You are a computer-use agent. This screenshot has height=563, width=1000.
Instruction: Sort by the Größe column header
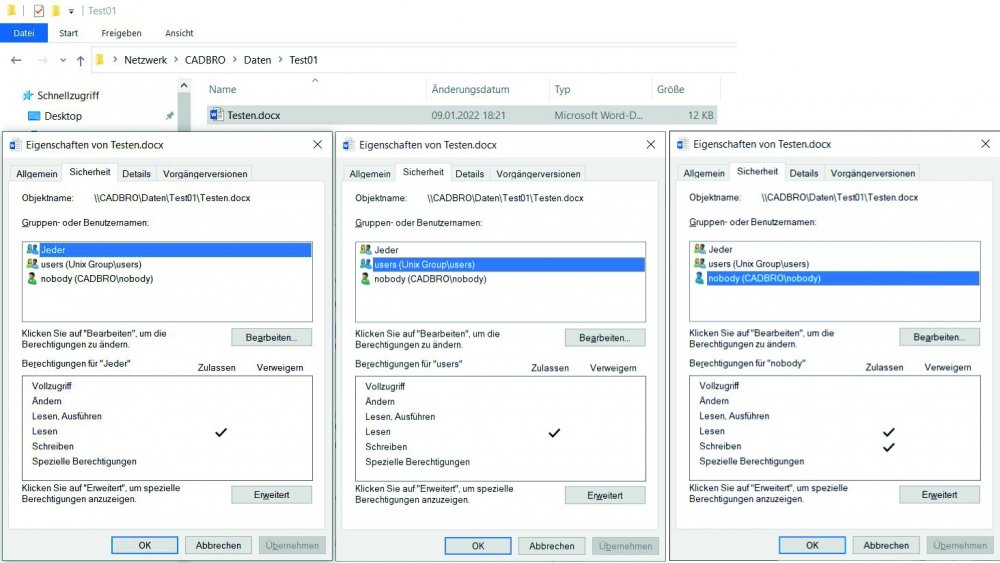670,89
